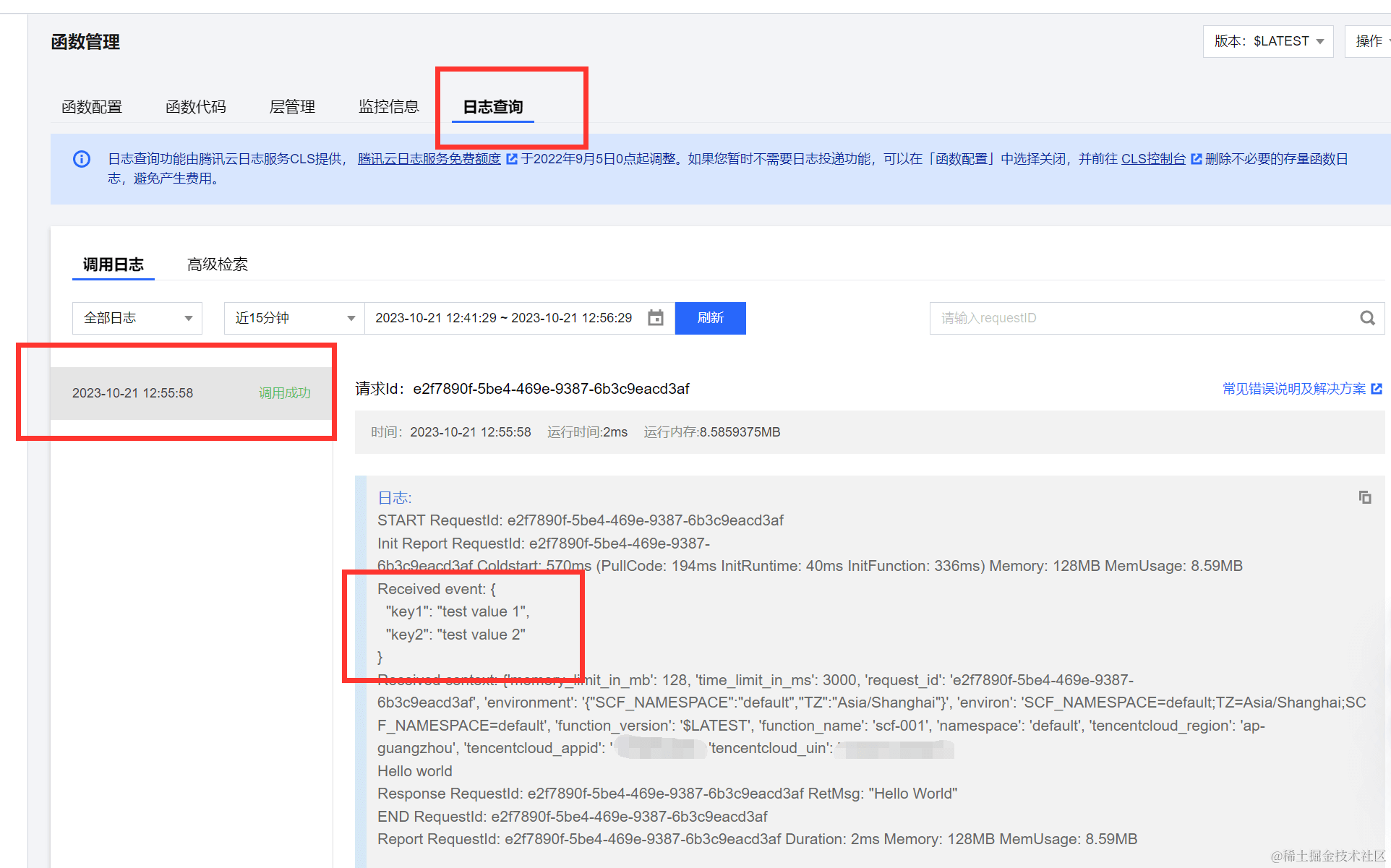
Task: Copy log content with copy icon
Action: [1364, 497]
